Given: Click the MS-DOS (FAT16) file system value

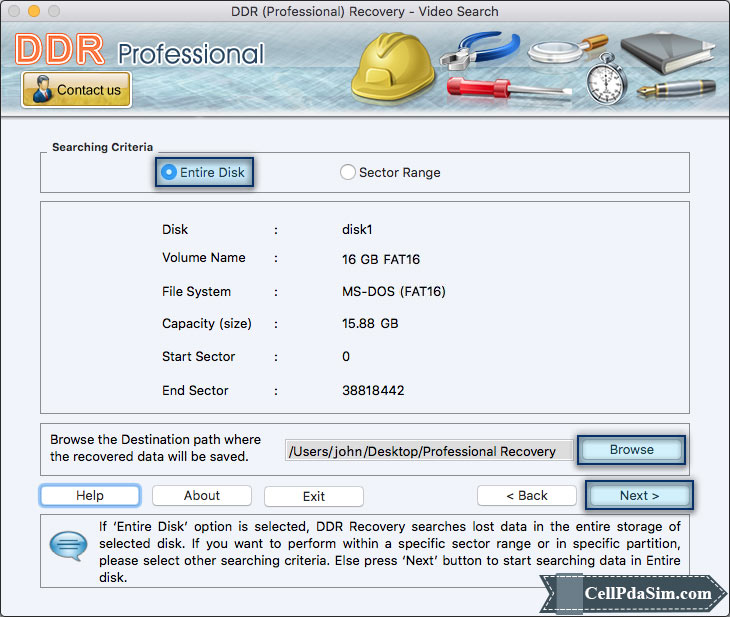Looking at the screenshot, I should 394,292.
